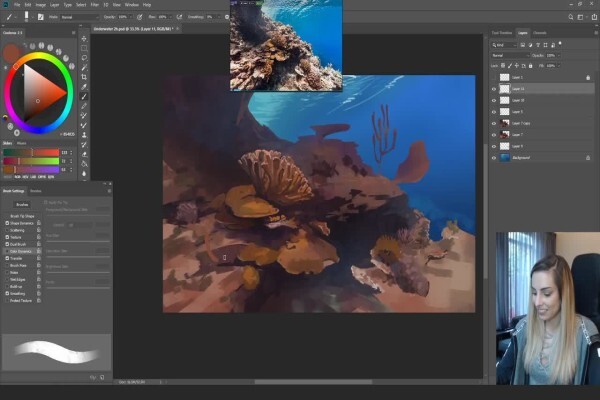Screen dimensions: 600x400
Task: Open the Filter menu
Action: click(x=95, y=5)
